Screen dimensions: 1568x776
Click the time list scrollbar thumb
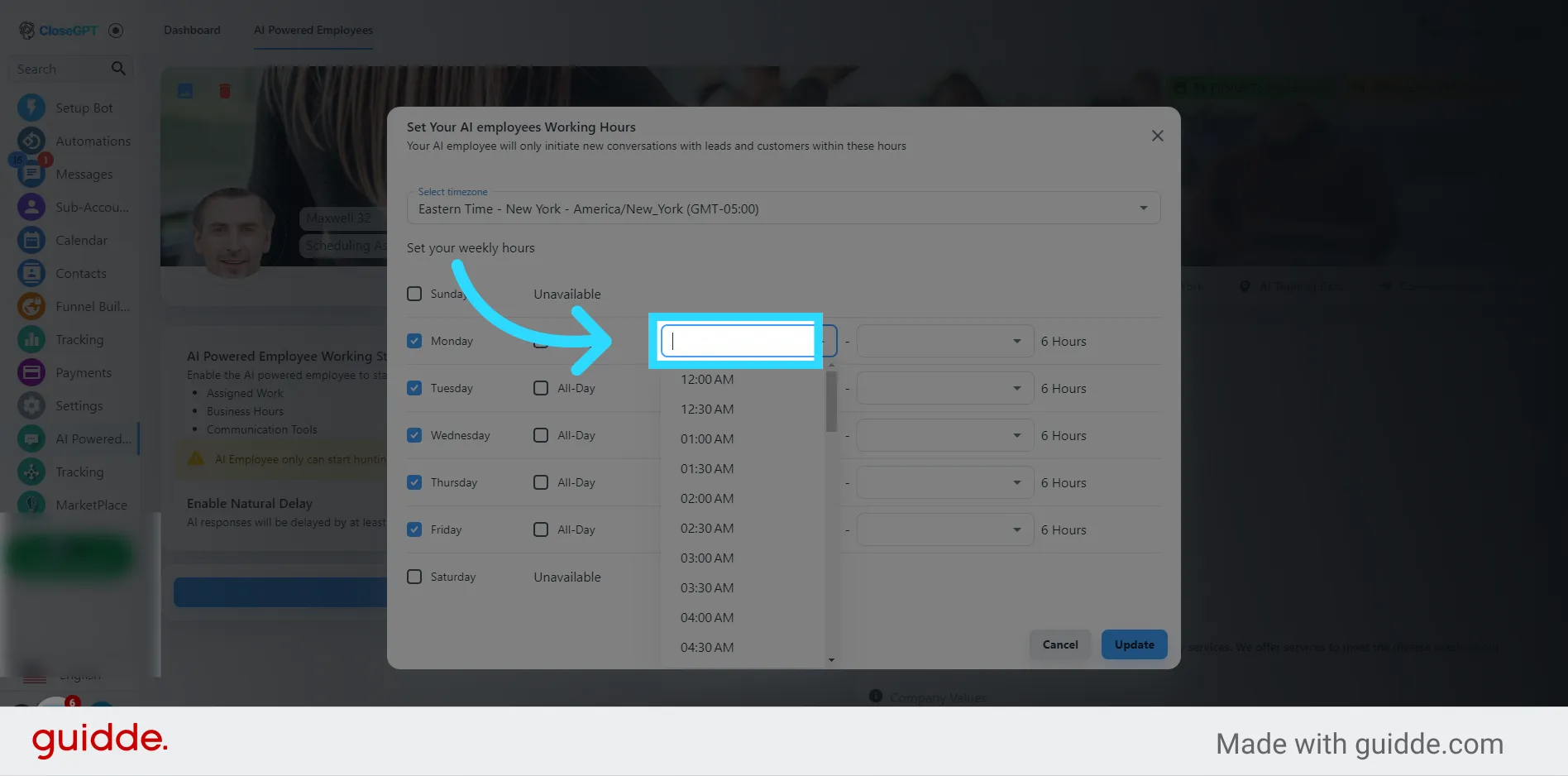click(831, 401)
